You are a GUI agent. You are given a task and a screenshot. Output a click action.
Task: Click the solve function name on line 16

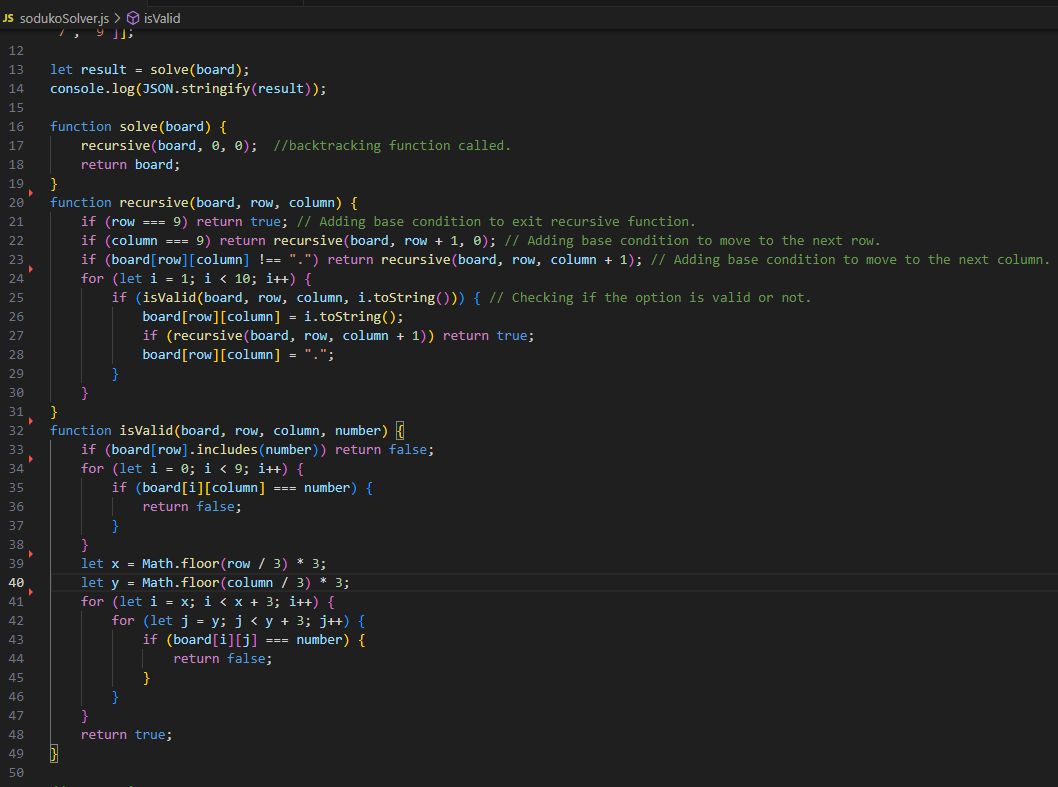pos(138,126)
